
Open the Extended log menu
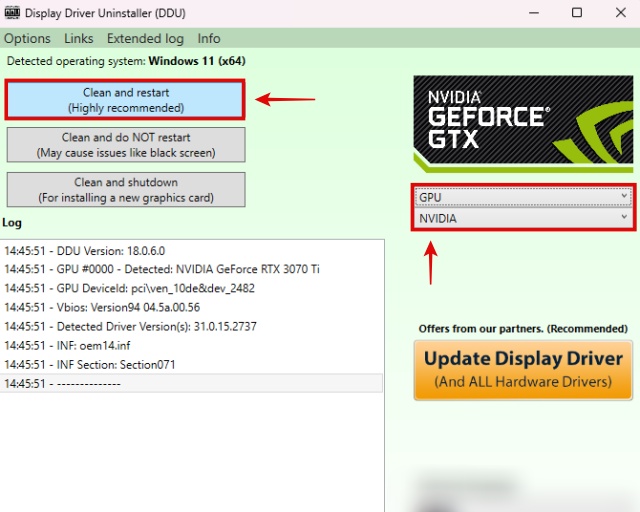[145, 38]
